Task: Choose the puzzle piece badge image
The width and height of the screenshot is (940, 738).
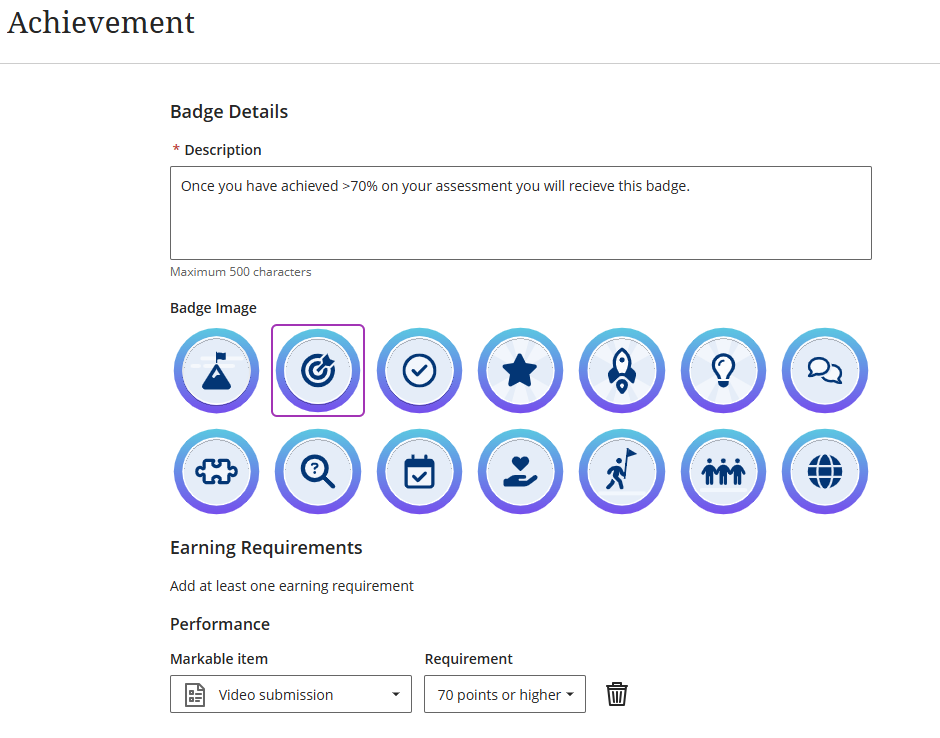Action: [x=216, y=472]
